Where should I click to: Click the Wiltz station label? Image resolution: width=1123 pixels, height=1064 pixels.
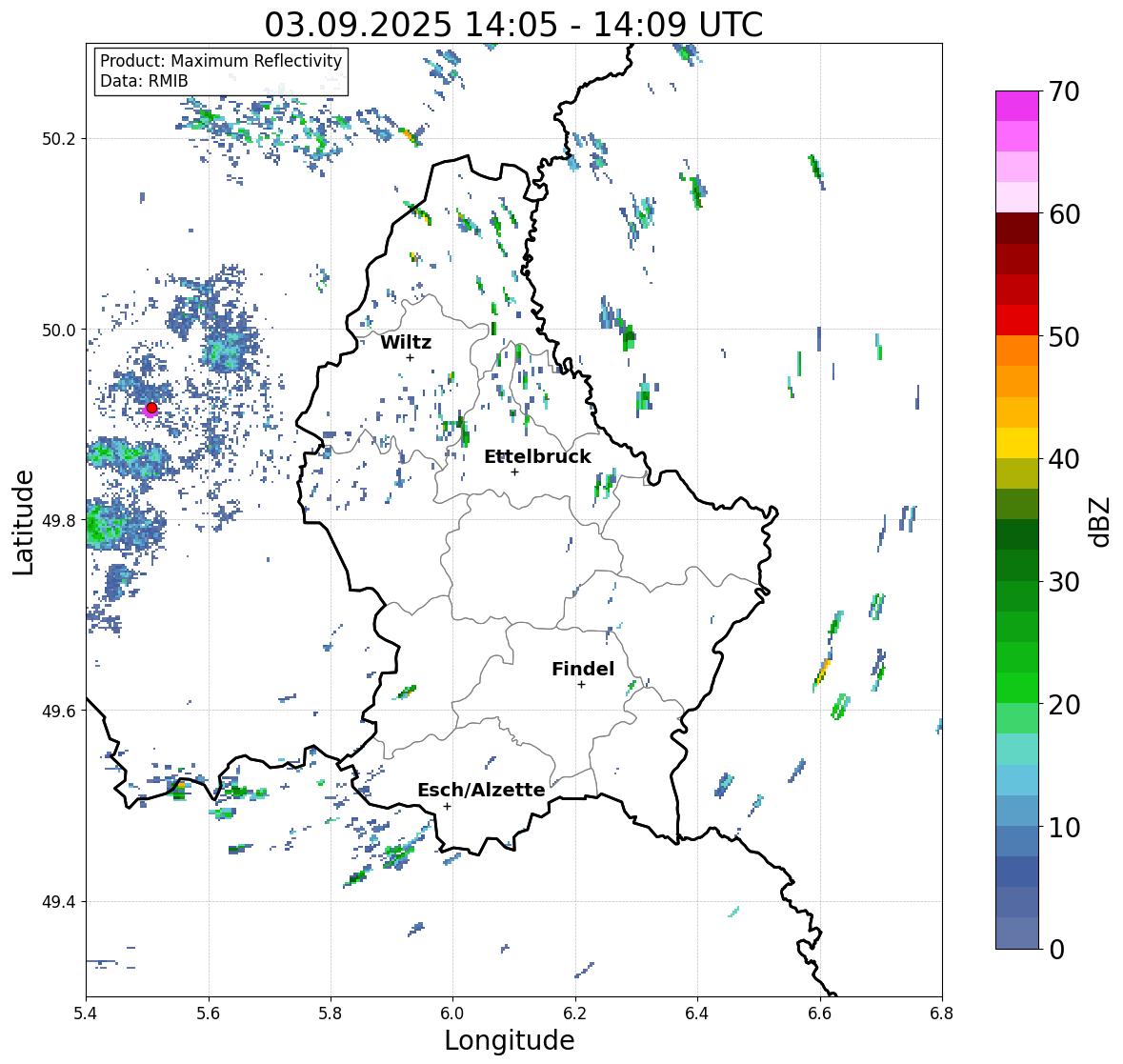[406, 342]
